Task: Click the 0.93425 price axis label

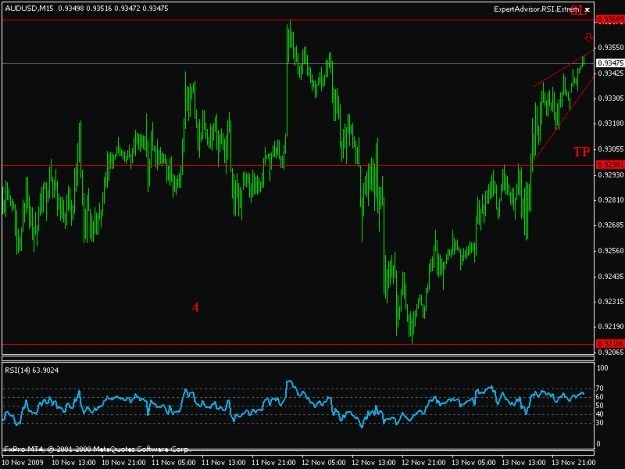Action: pyautogui.click(x=611, y=73)
